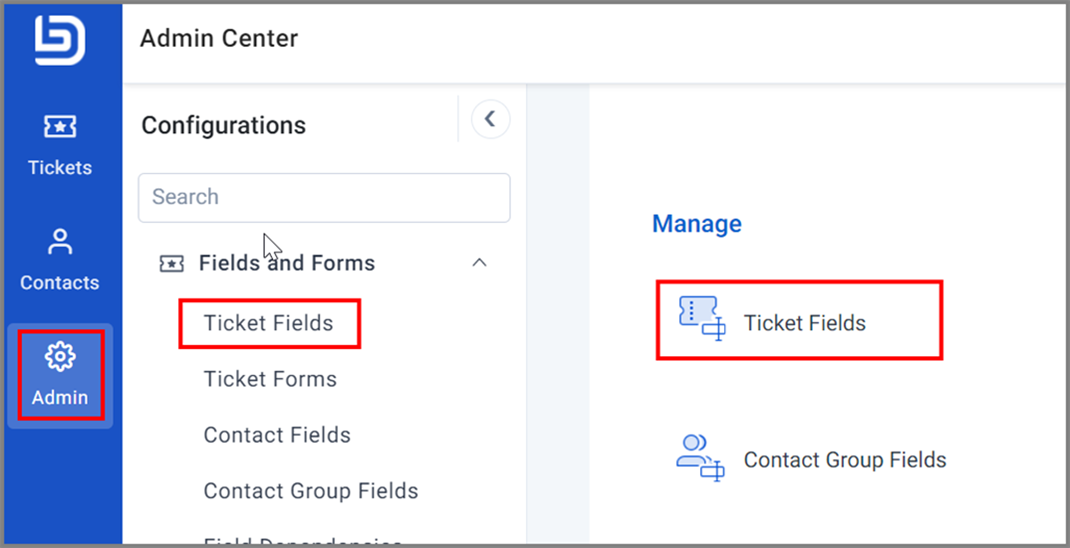Collapse the Configurations panel with chevron button
1070x548 pixels.
click(491, 119)
